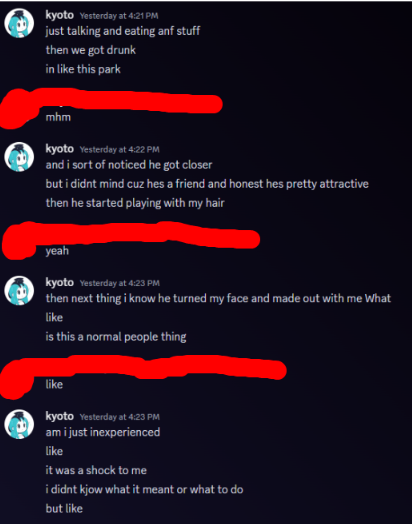Image resolution: width=412 pixels, height=524 pixels.
Task: Click kyoto username above 'then next thing'
Action: click(x=59, y=282)
